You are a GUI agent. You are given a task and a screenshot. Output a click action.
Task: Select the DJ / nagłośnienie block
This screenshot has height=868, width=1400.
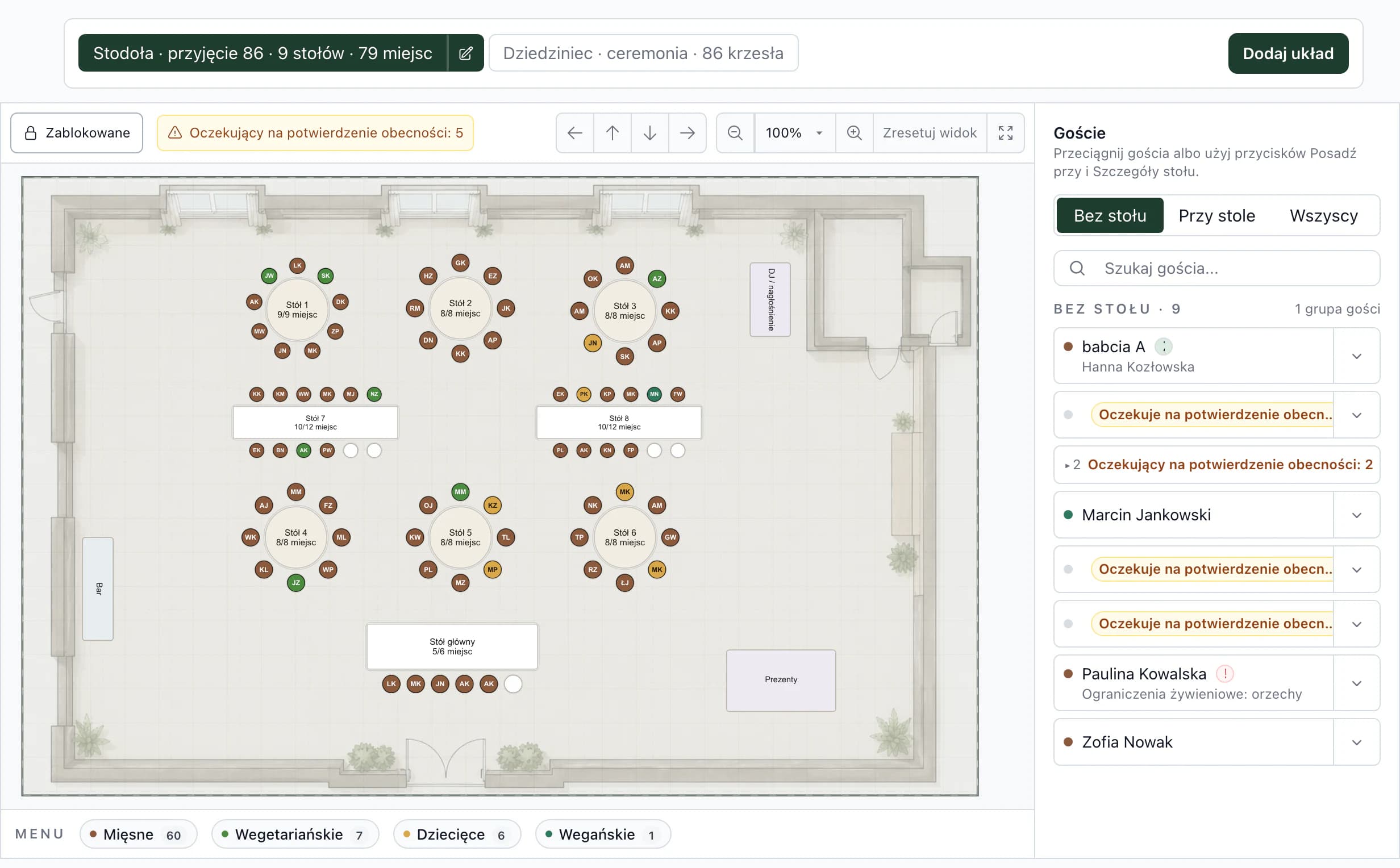click(770, 300)
